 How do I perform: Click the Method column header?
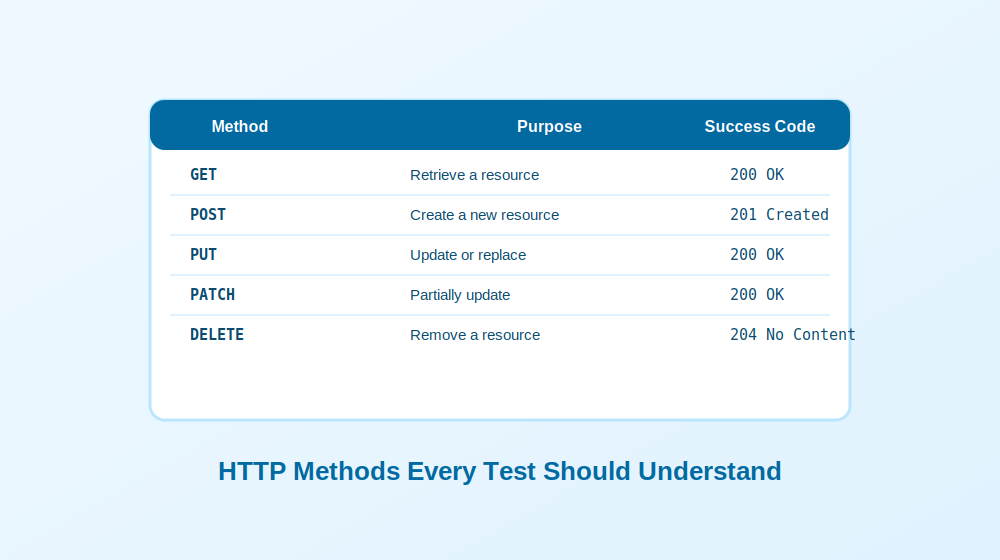240,126
